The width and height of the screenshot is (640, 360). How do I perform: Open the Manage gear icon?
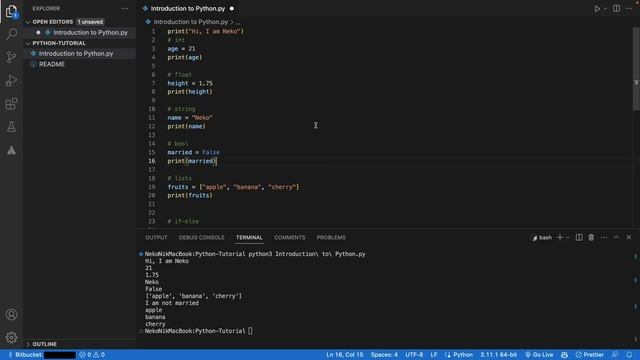pyautogui.click(x=11, y=338)
